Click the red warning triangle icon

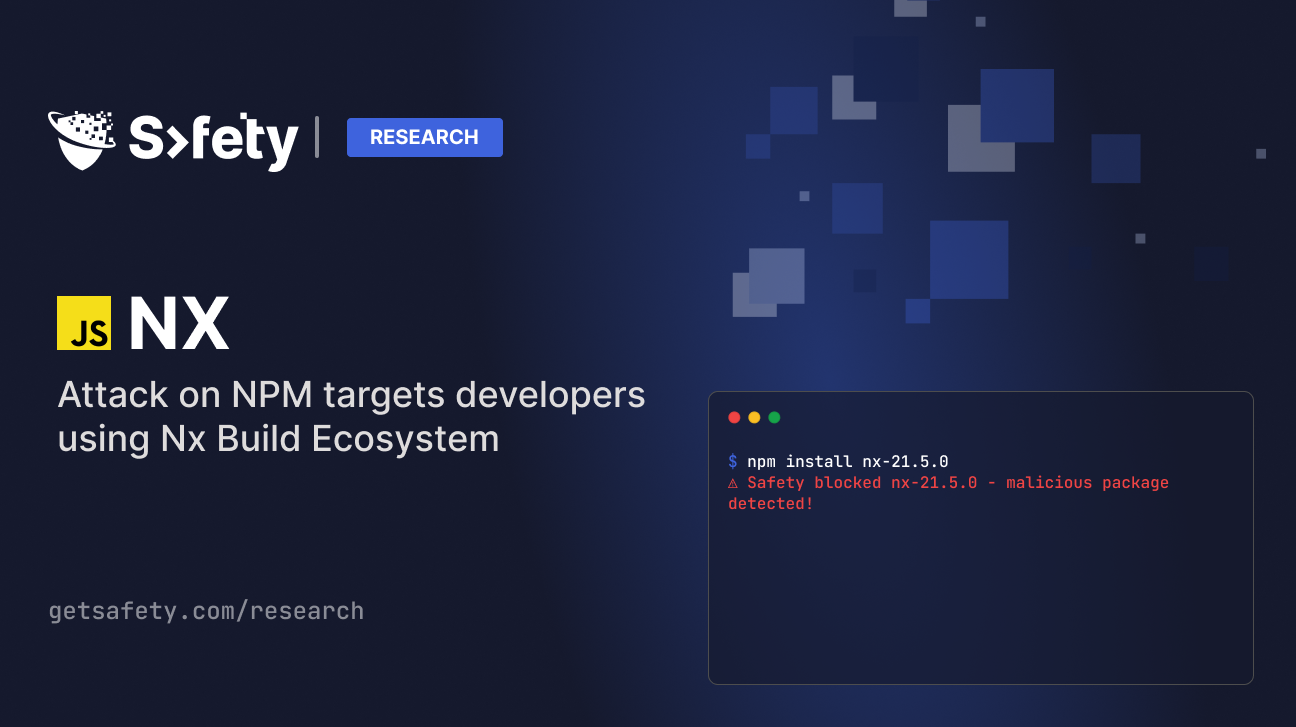click(x=733, y=483)
